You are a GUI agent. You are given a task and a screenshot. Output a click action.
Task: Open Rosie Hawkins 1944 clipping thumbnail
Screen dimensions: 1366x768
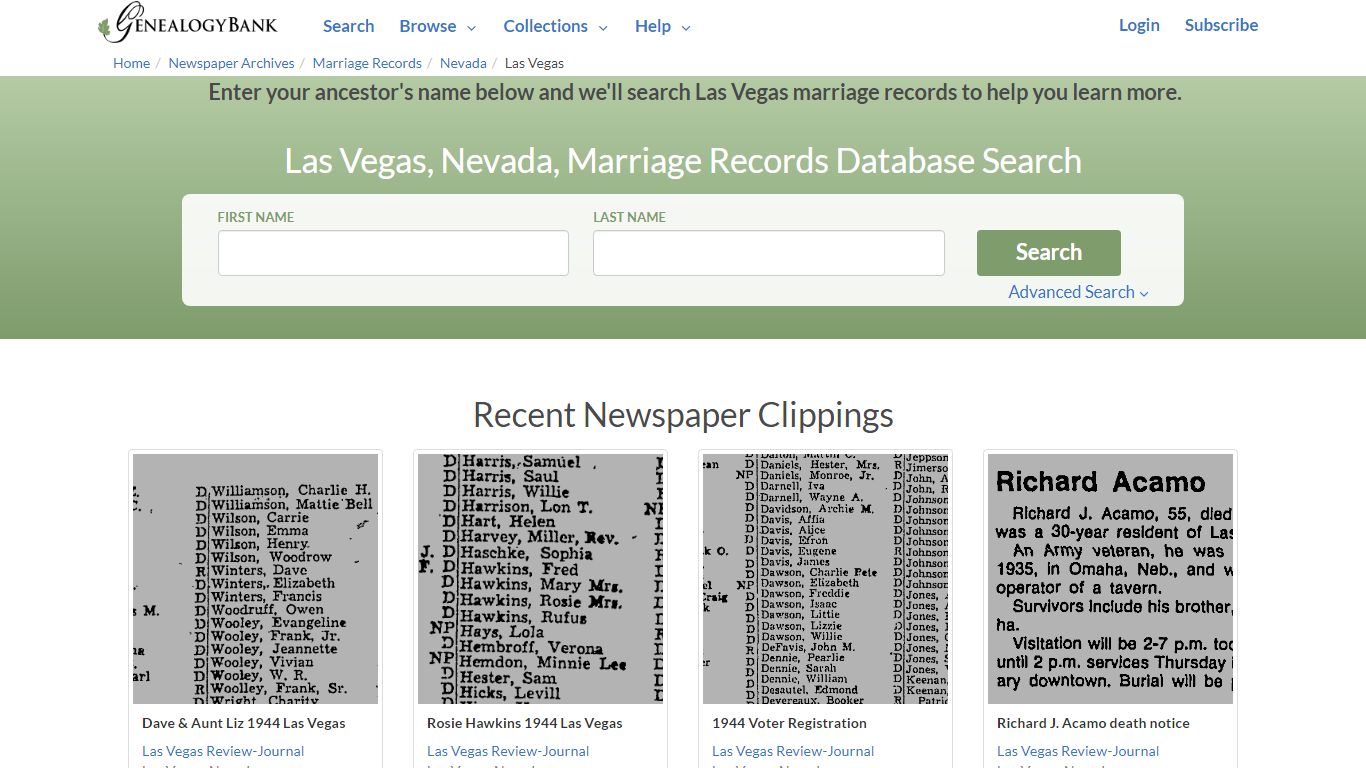pyautogui.click(x=540, y=579)
